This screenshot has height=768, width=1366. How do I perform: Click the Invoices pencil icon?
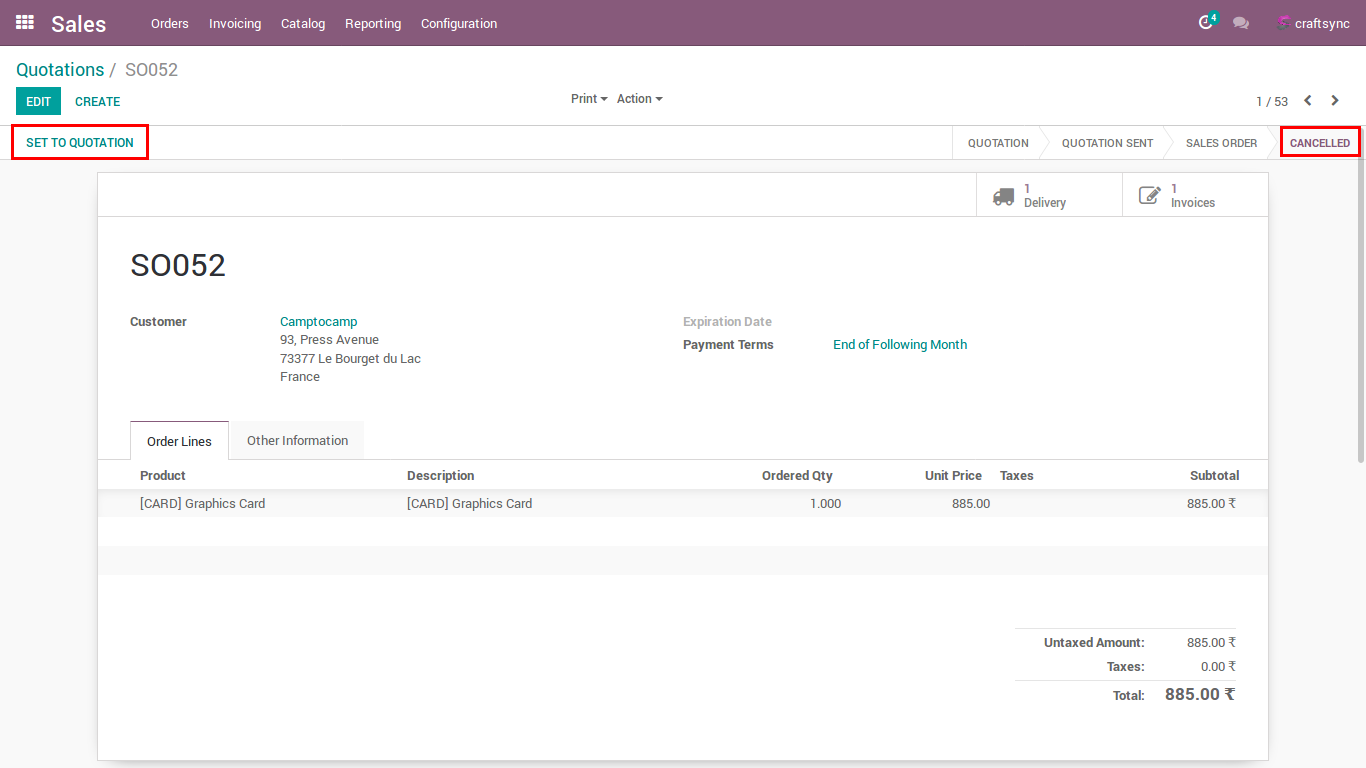click(x=1150, y=196)
